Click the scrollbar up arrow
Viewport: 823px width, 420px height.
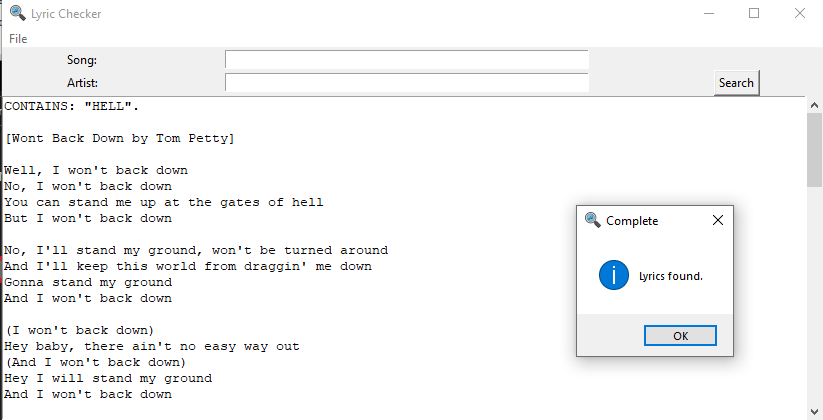coord(814,105)
